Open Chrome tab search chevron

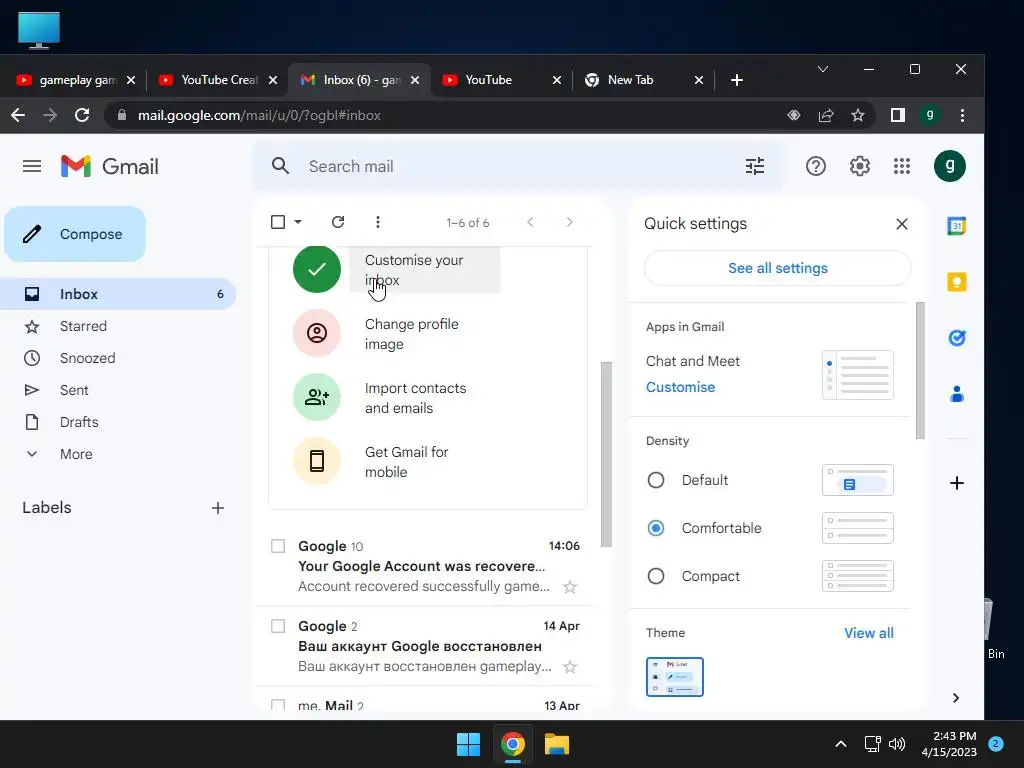(823, 69)
